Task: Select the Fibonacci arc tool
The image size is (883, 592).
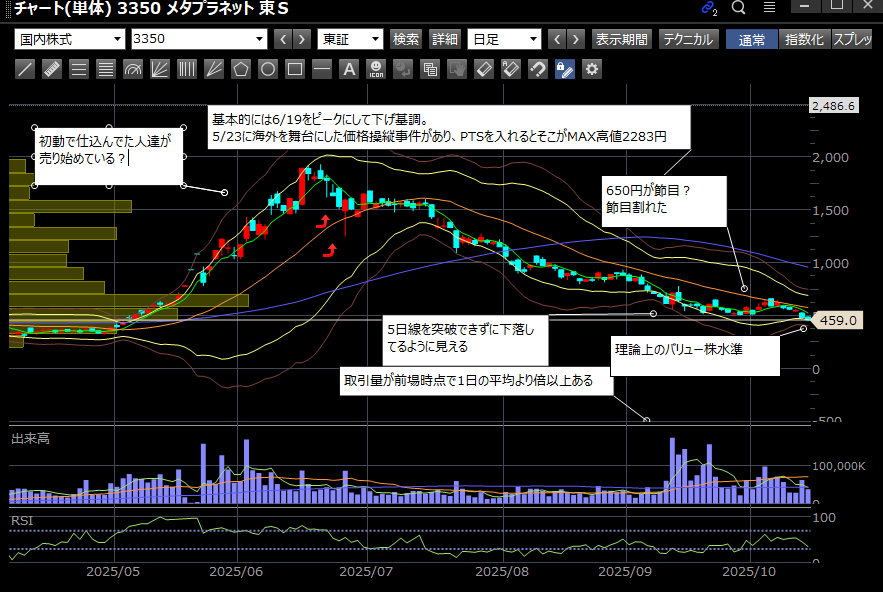Action: tap(133, 69)
